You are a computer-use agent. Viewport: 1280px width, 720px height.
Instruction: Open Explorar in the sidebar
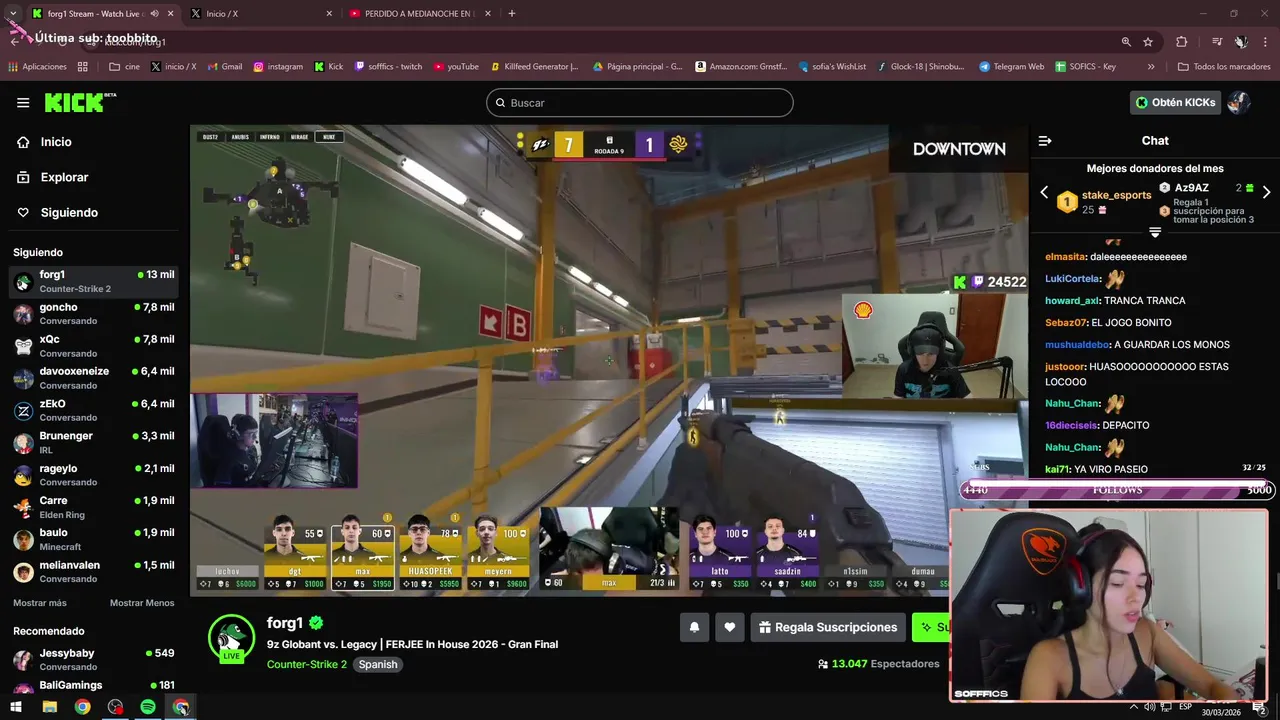click(x=64, y=177)
